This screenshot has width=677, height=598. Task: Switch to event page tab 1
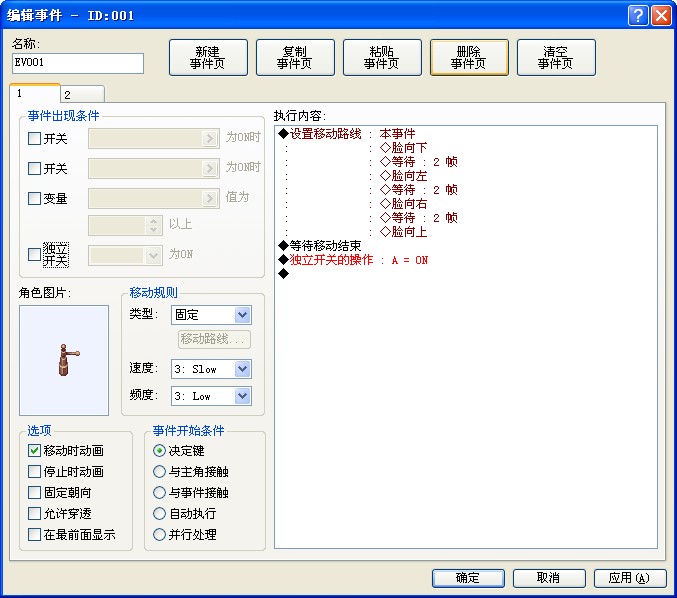[x=35, y=93]
